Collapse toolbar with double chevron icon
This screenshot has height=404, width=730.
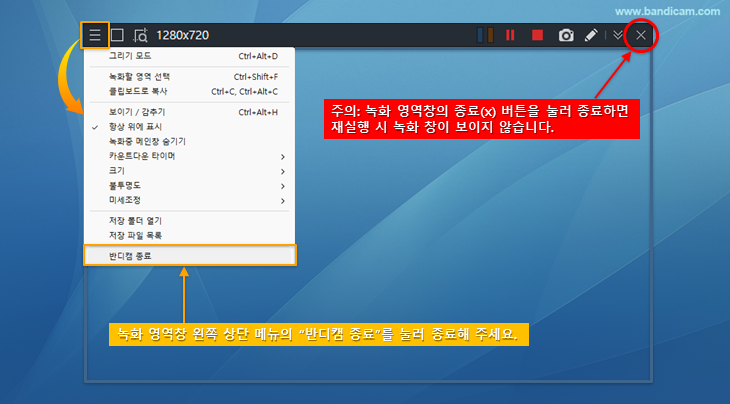point(618,35)
